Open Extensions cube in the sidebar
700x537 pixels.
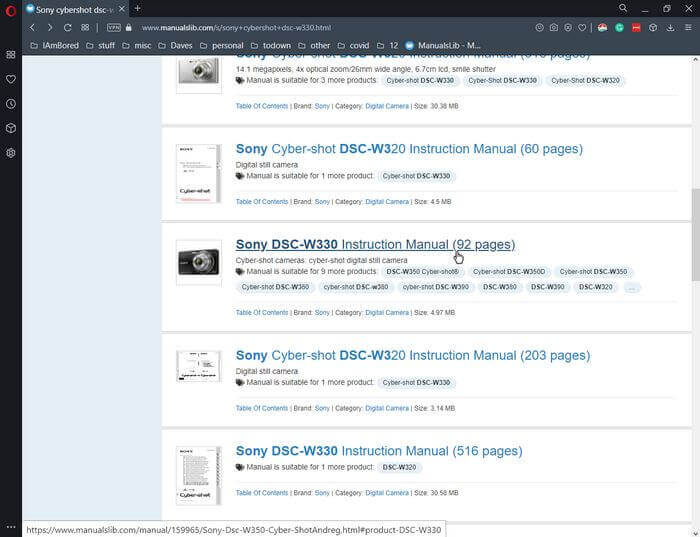11,128
